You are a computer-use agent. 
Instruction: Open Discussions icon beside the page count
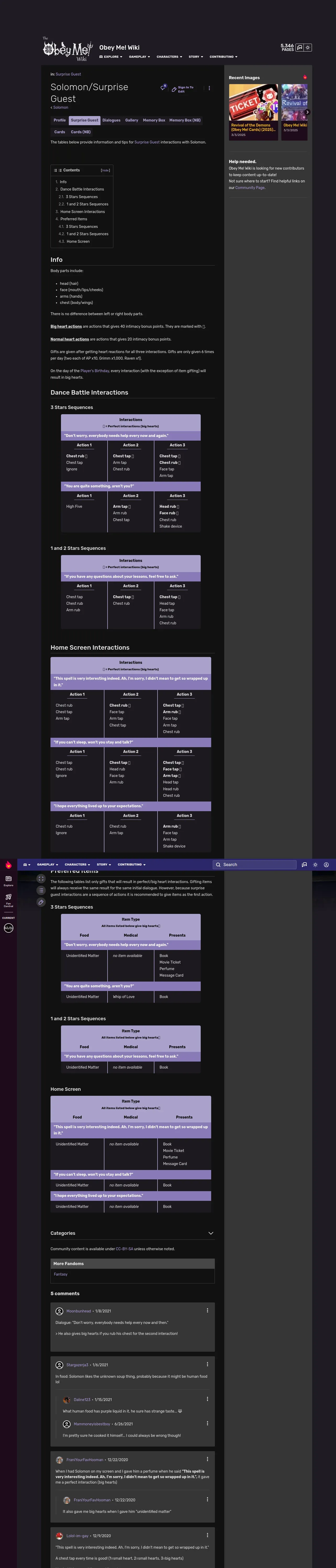click(299, 48)
